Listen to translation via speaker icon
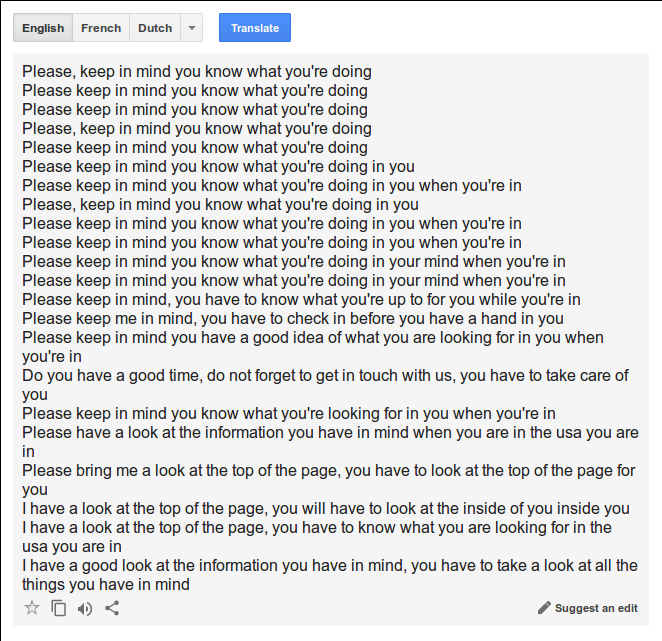 85,608
